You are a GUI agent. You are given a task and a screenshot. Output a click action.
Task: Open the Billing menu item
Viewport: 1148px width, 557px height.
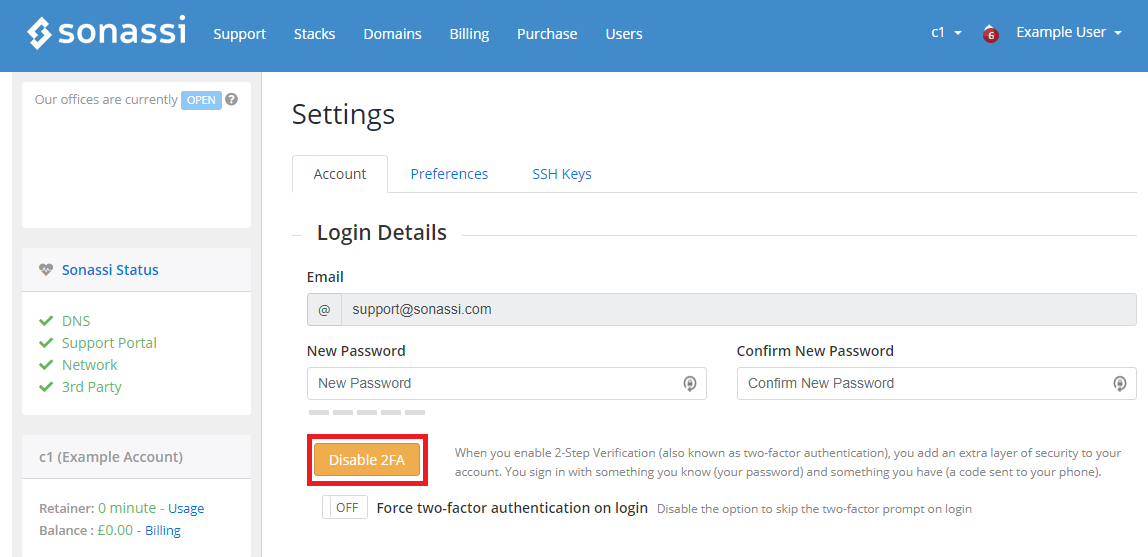(x=469, y=34)
